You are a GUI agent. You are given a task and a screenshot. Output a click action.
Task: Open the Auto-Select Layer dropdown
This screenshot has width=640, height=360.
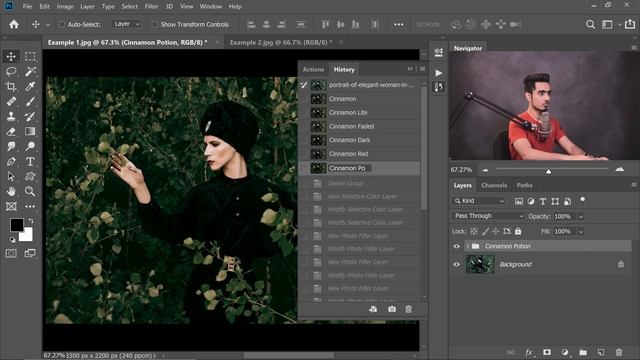coord(127,24)
